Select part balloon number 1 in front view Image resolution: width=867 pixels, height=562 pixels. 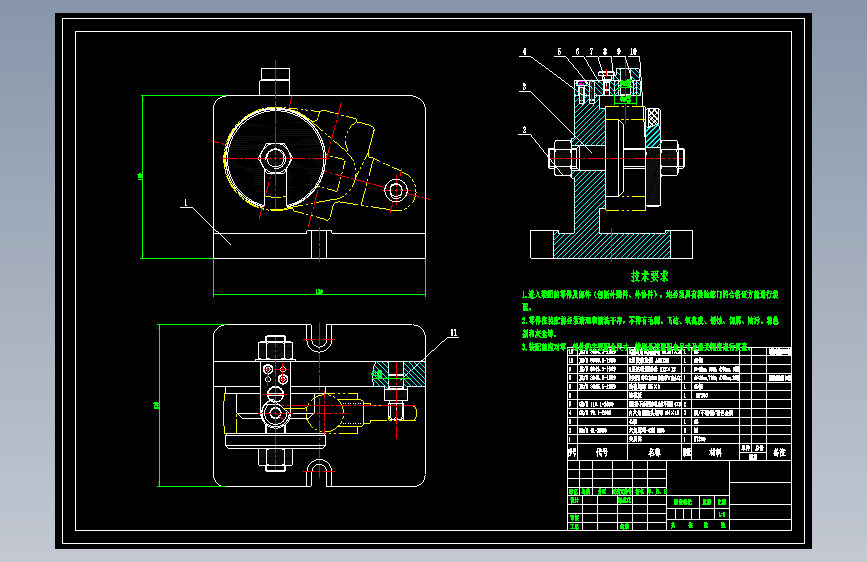point(186,203)
